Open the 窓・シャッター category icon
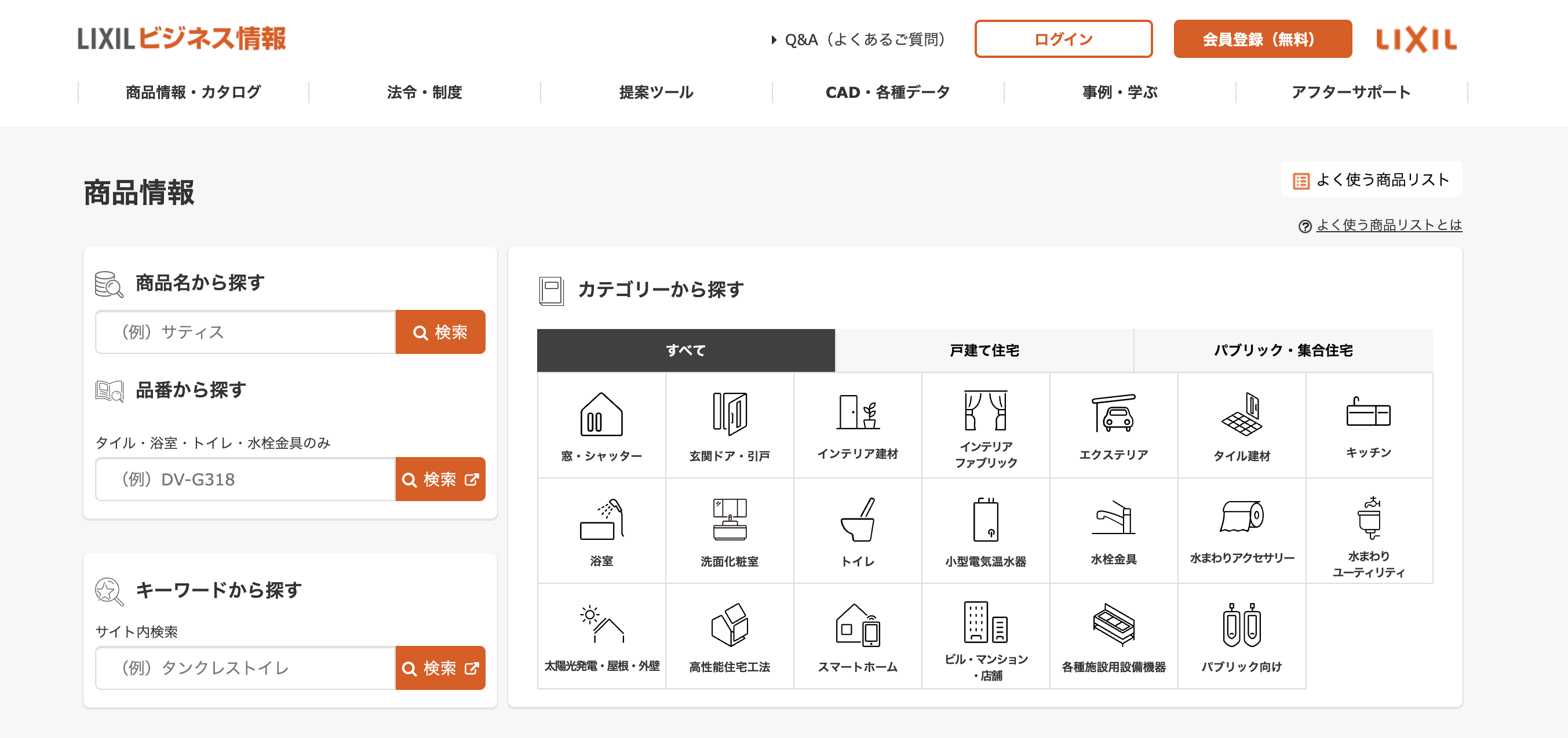Viewport: 1568px width, 738px height. coord(601,414)
